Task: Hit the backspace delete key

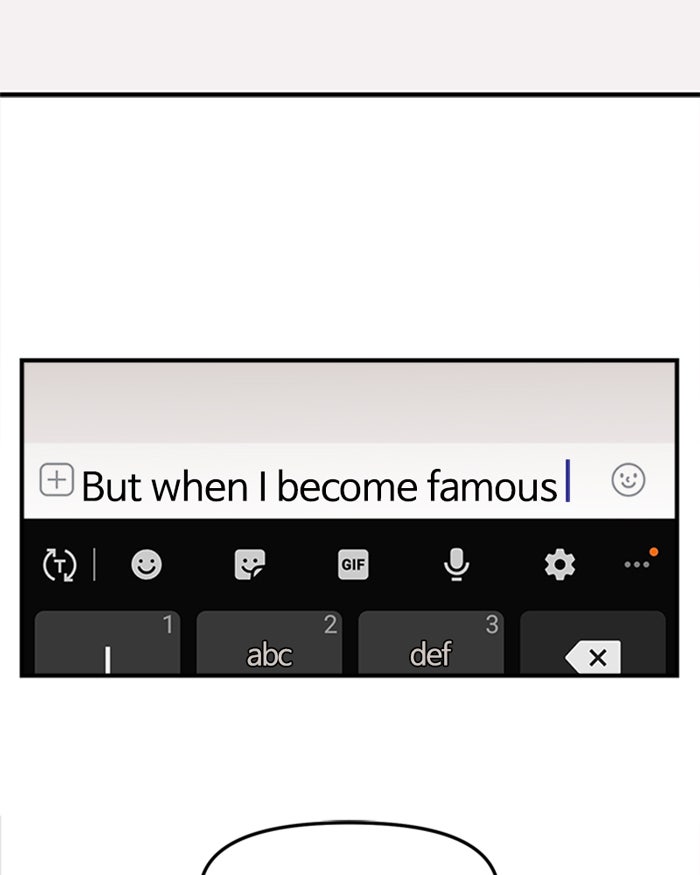Action: (593, 643)
